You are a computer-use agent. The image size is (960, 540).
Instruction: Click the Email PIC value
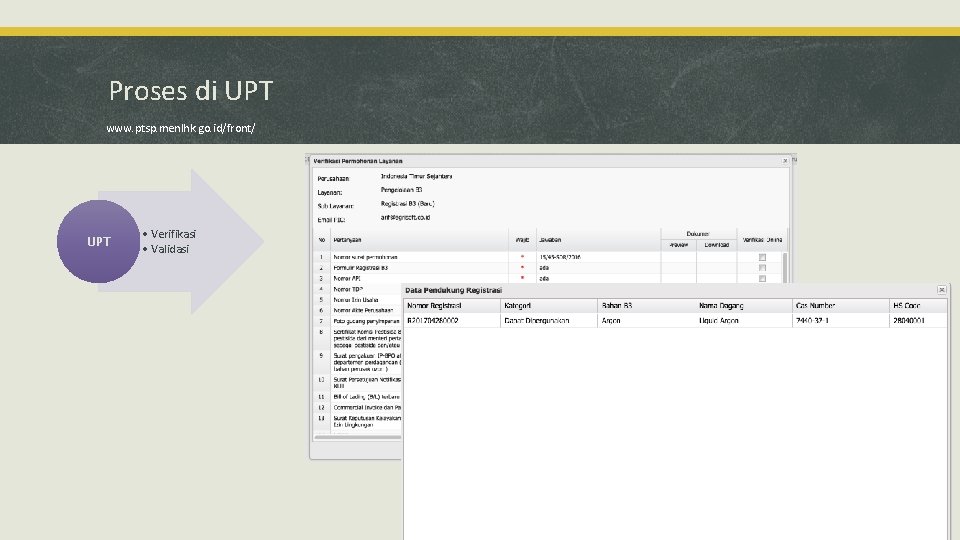[x=405, y=217]
